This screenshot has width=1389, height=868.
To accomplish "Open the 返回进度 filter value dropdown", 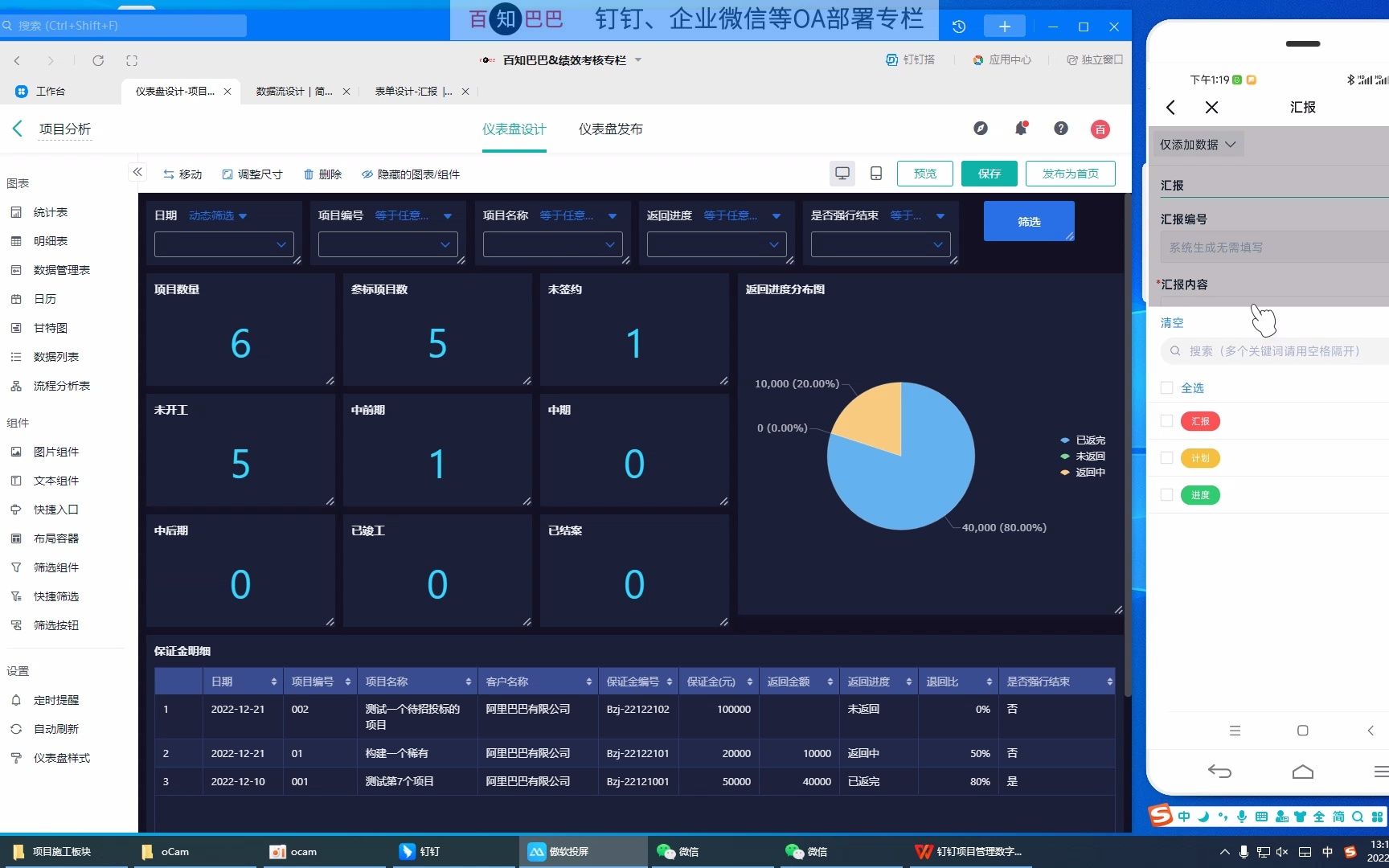I will pyautogui.click(x=717, y=244).
